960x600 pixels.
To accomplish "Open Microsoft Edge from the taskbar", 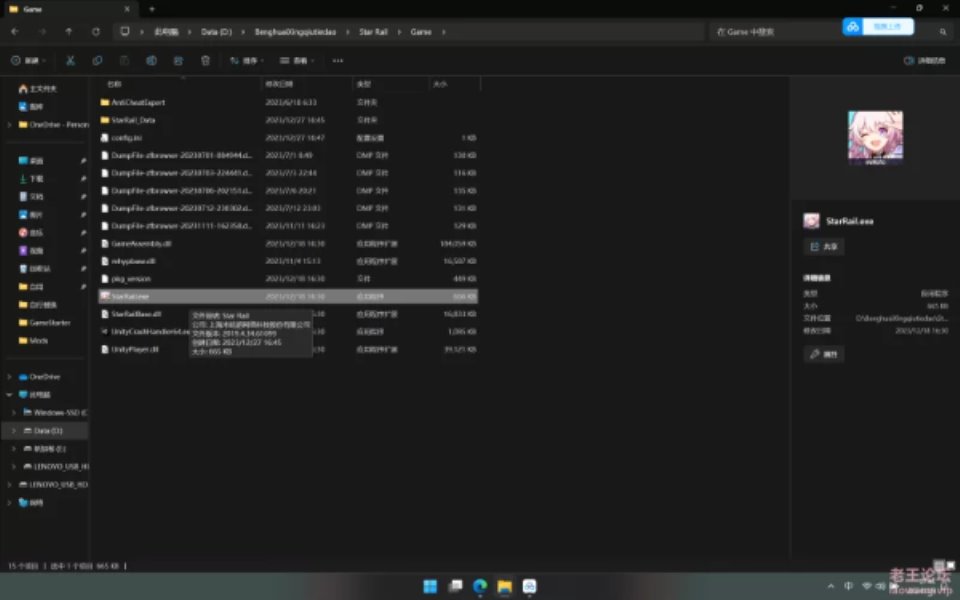I will (x=480, y=587).
